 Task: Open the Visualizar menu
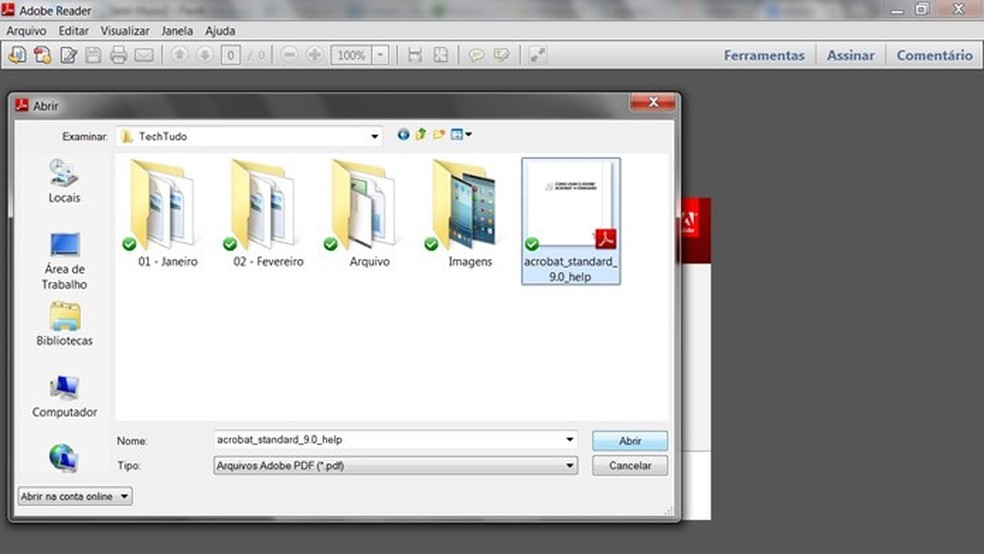pos(125,31)
